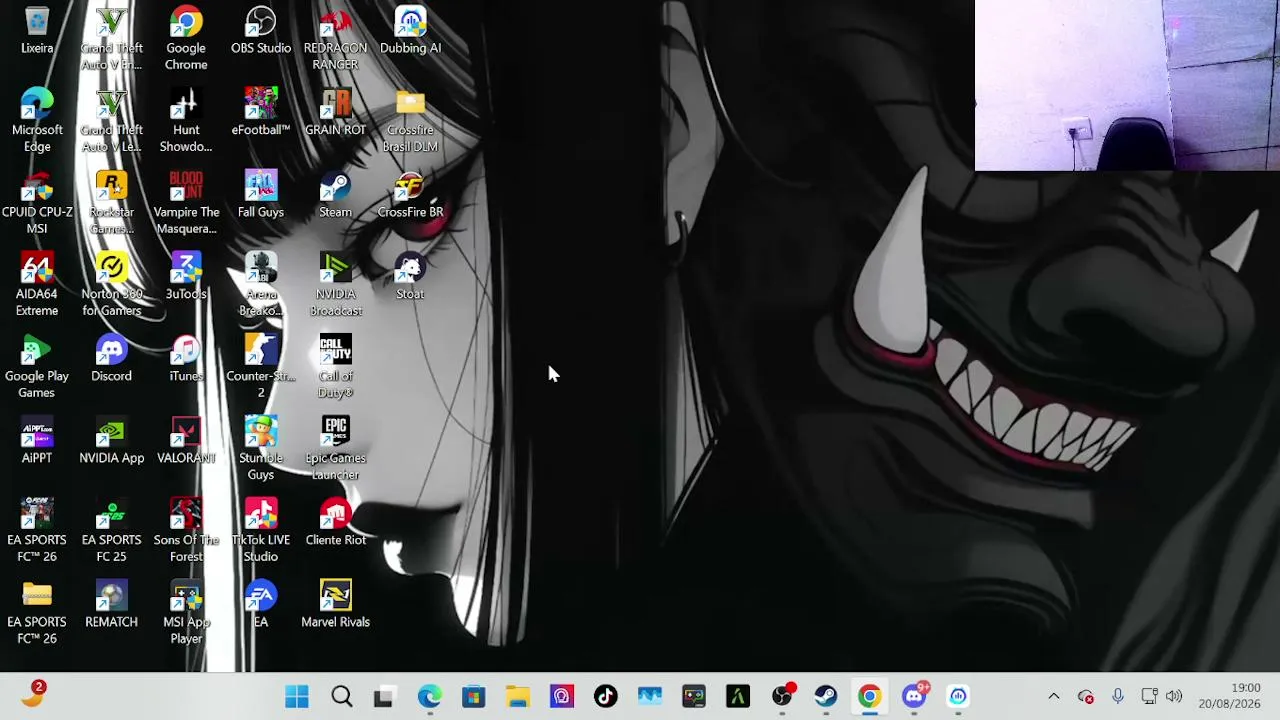1280x720 pixels.
Task: Open the Windows Start menu
Action: click(x=297, y=696)
